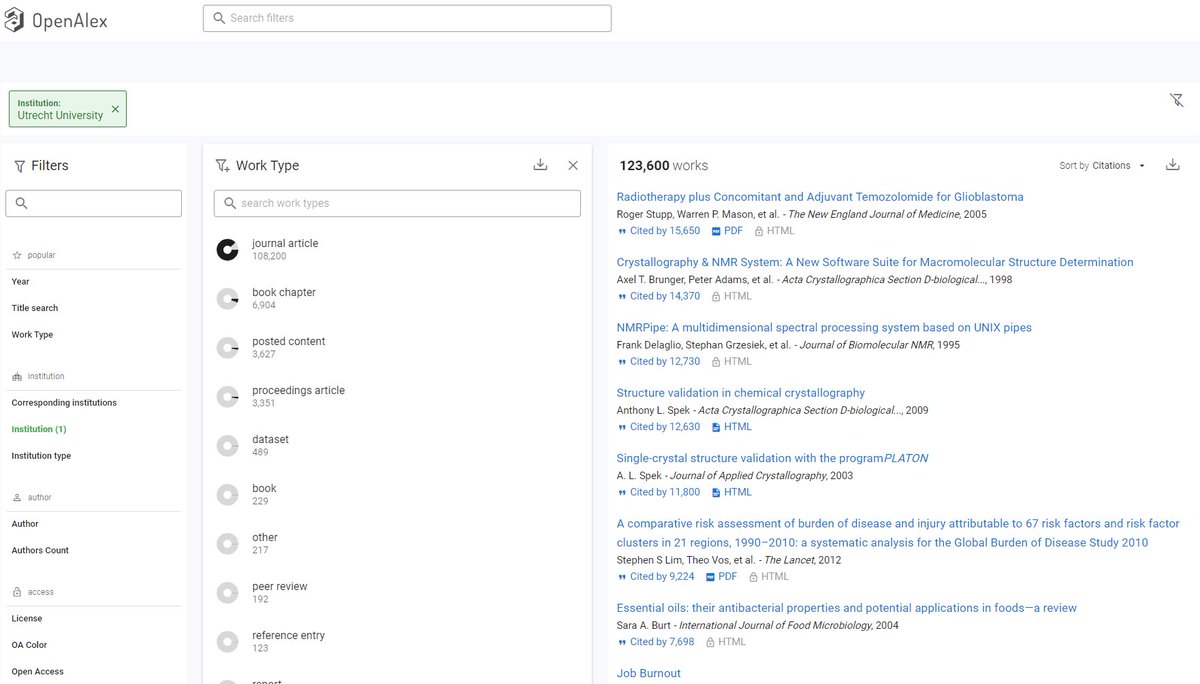Download the Work Type facet data

tap(540, 165)
